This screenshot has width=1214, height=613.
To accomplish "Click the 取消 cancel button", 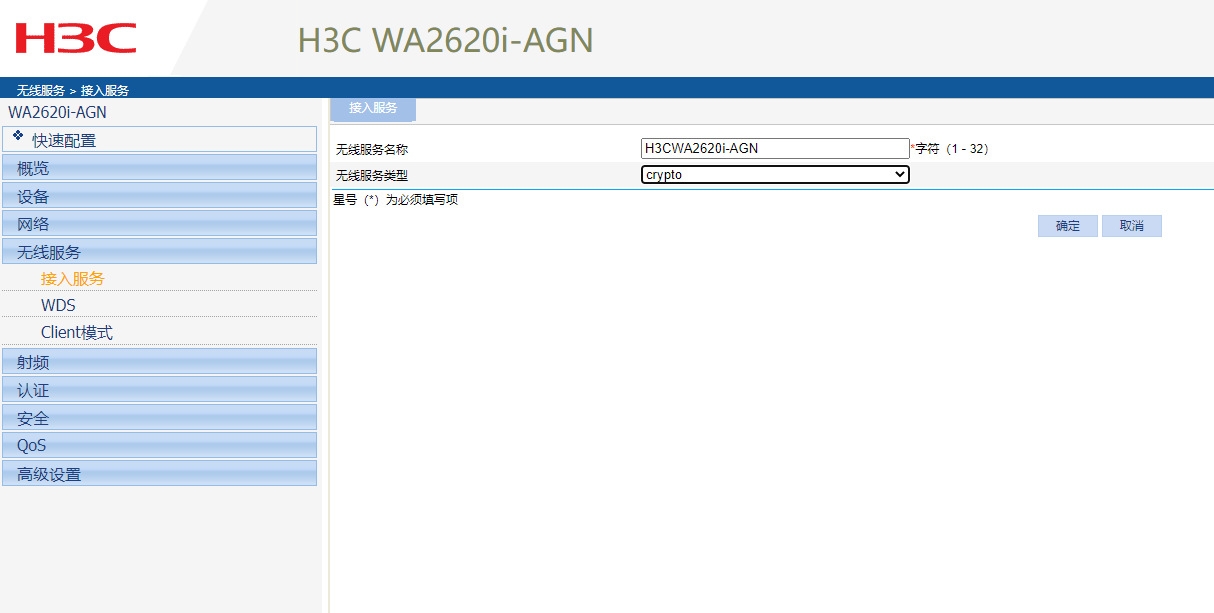I will point(1131,225).
